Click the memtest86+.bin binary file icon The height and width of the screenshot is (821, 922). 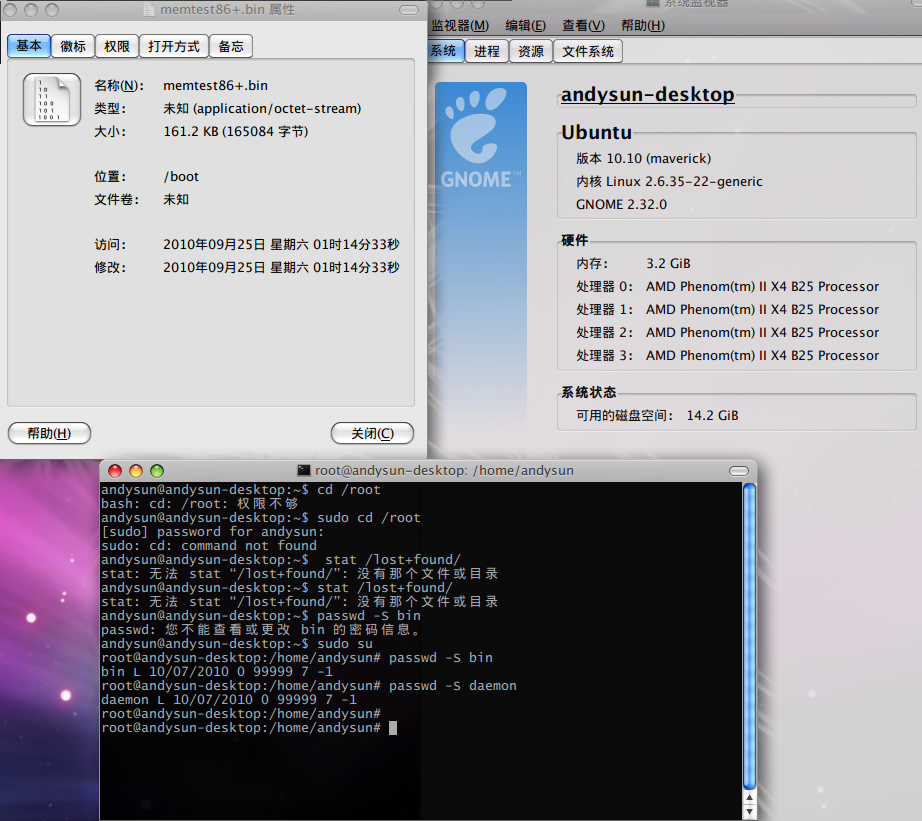[52, 99]
